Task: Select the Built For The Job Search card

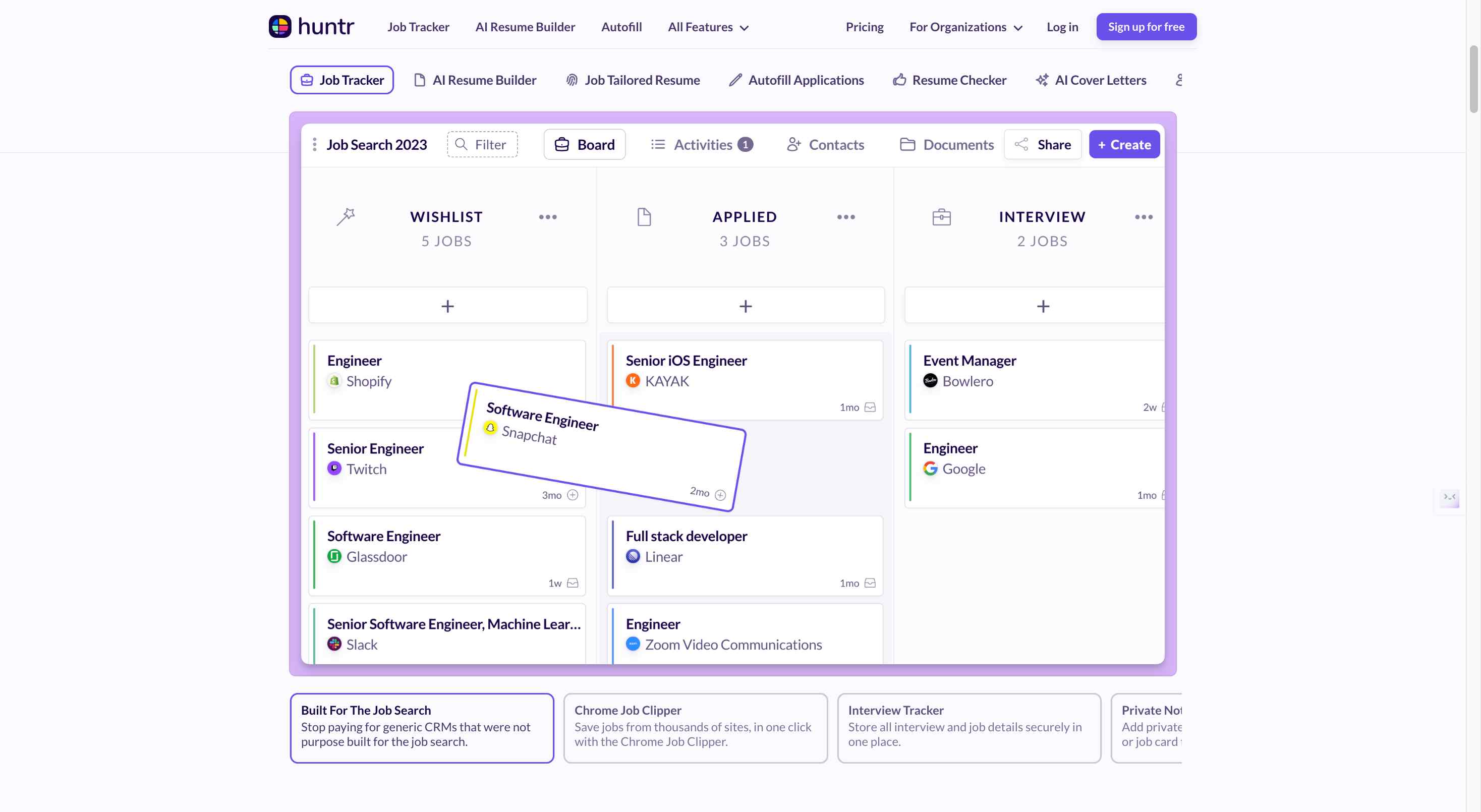Action: coord(422,728)
